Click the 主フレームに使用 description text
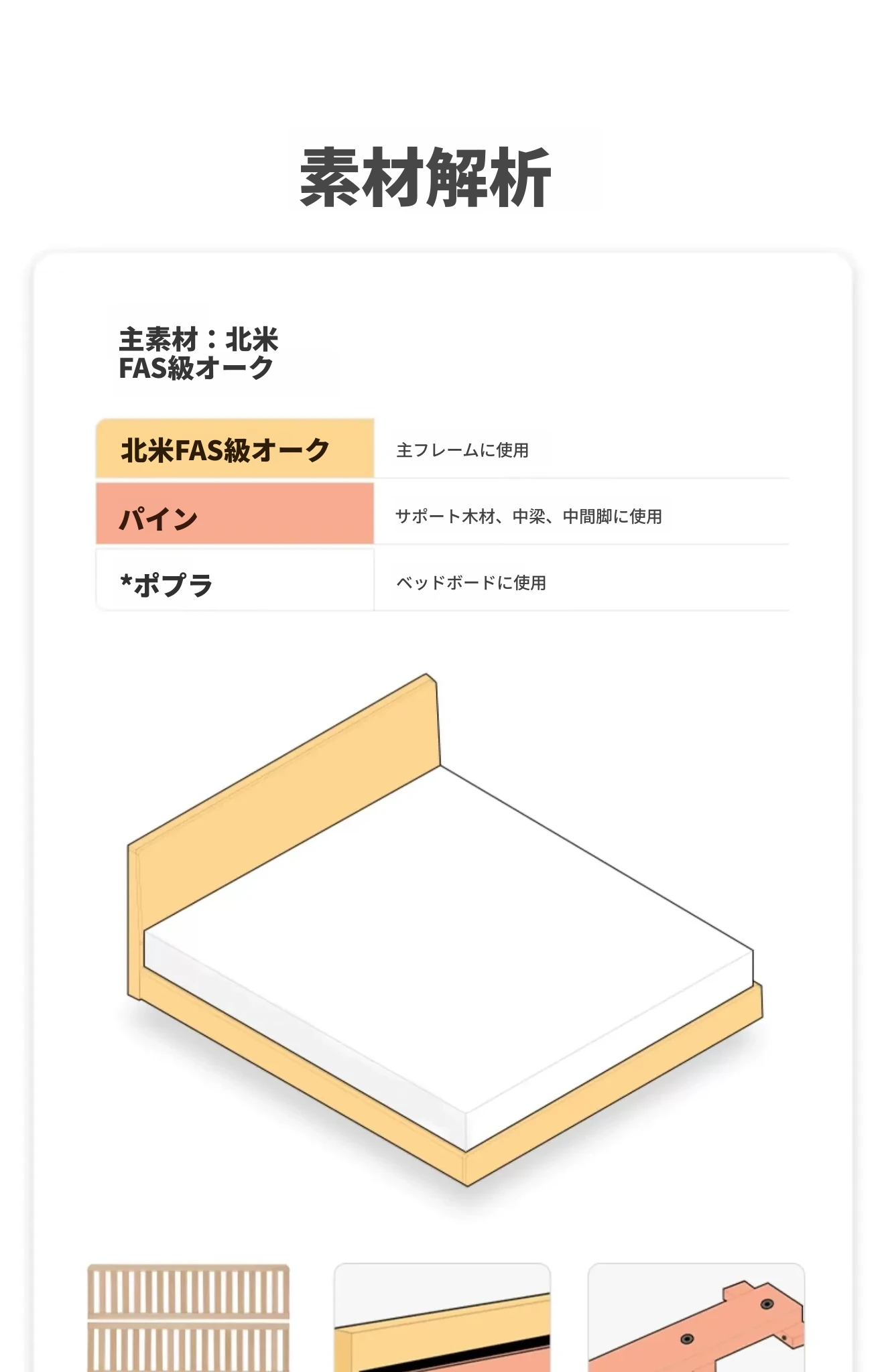The width and height of the screenshot is (886, 1372). point(462,450)
